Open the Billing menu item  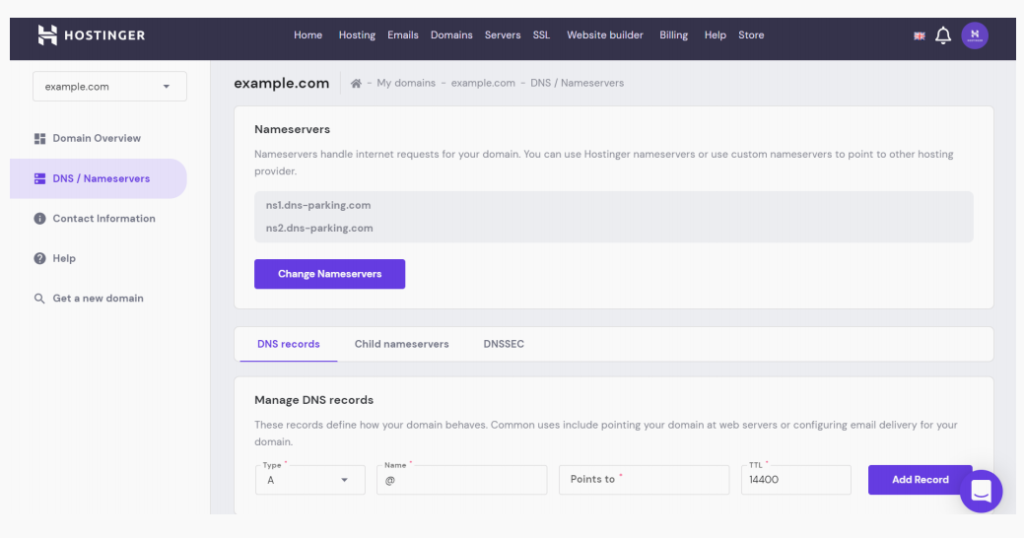click(673, 35)
